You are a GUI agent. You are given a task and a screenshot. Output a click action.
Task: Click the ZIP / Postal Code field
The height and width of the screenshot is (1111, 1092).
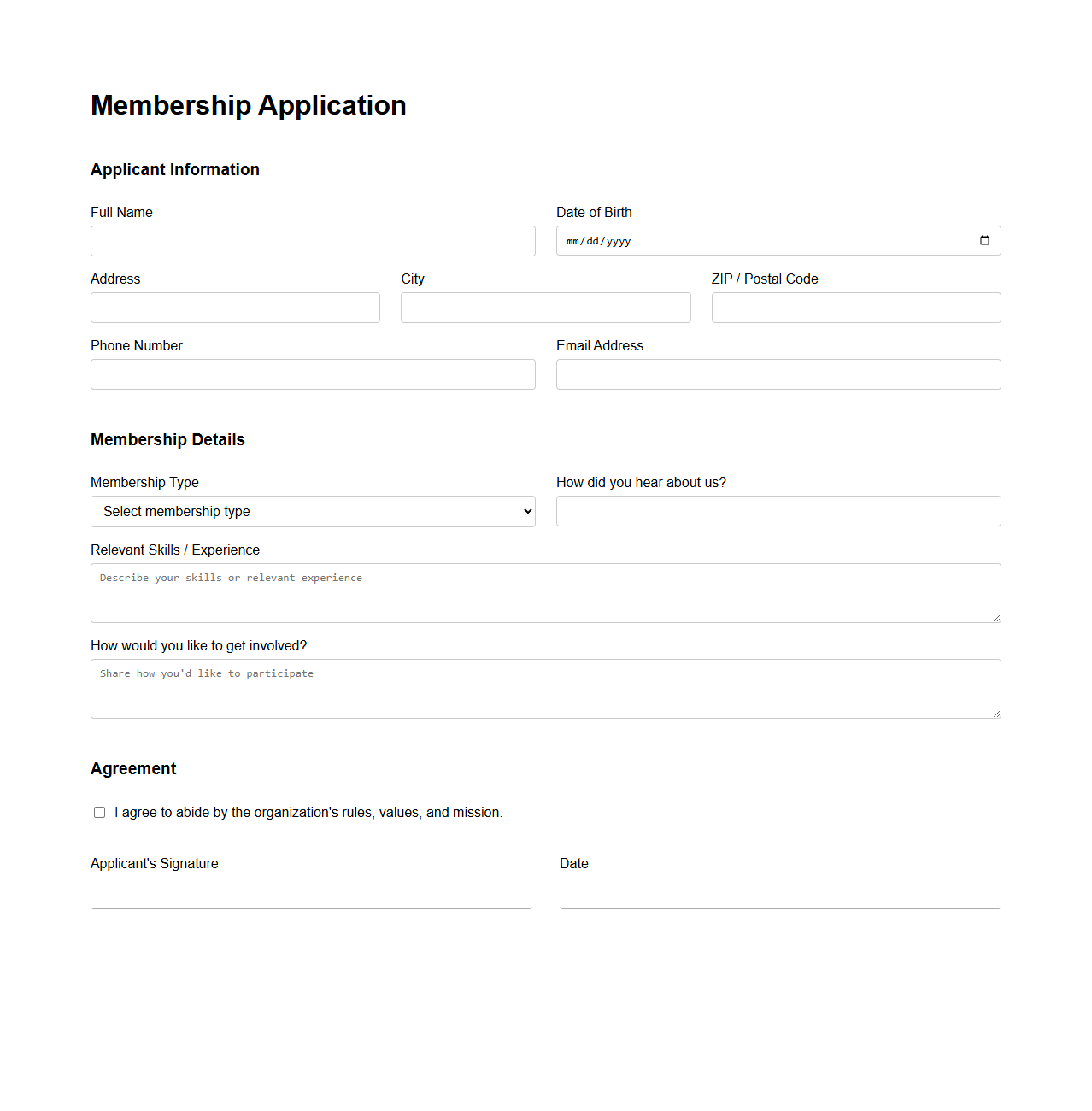pos(855,308)
